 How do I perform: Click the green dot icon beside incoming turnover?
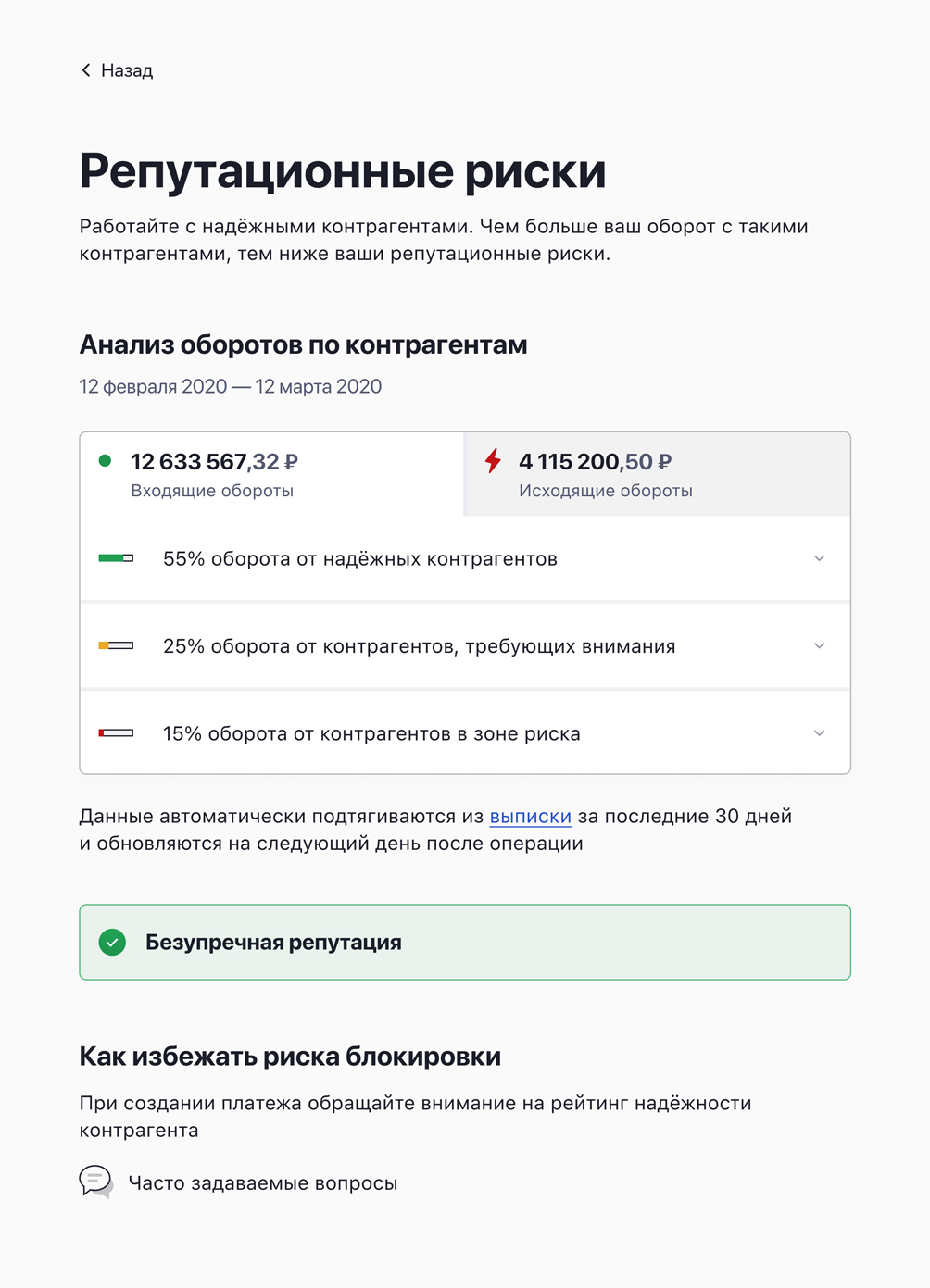106,460
